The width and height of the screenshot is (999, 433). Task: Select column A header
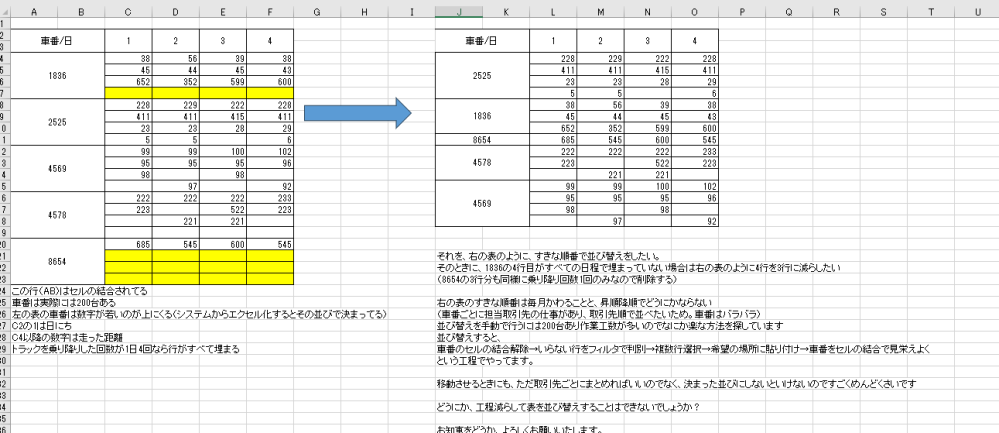point(33,11)
